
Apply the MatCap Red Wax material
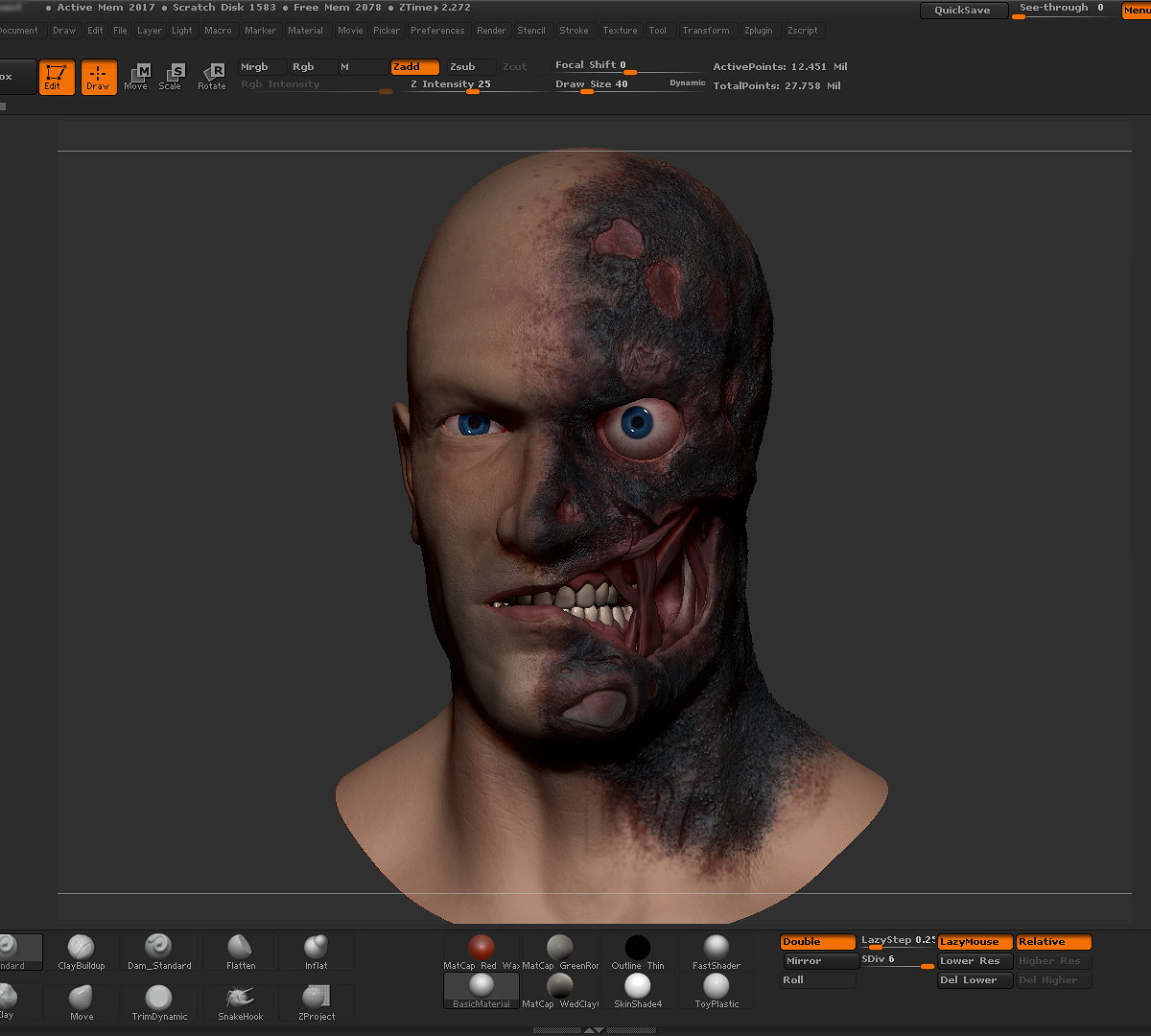click(482, 953)
